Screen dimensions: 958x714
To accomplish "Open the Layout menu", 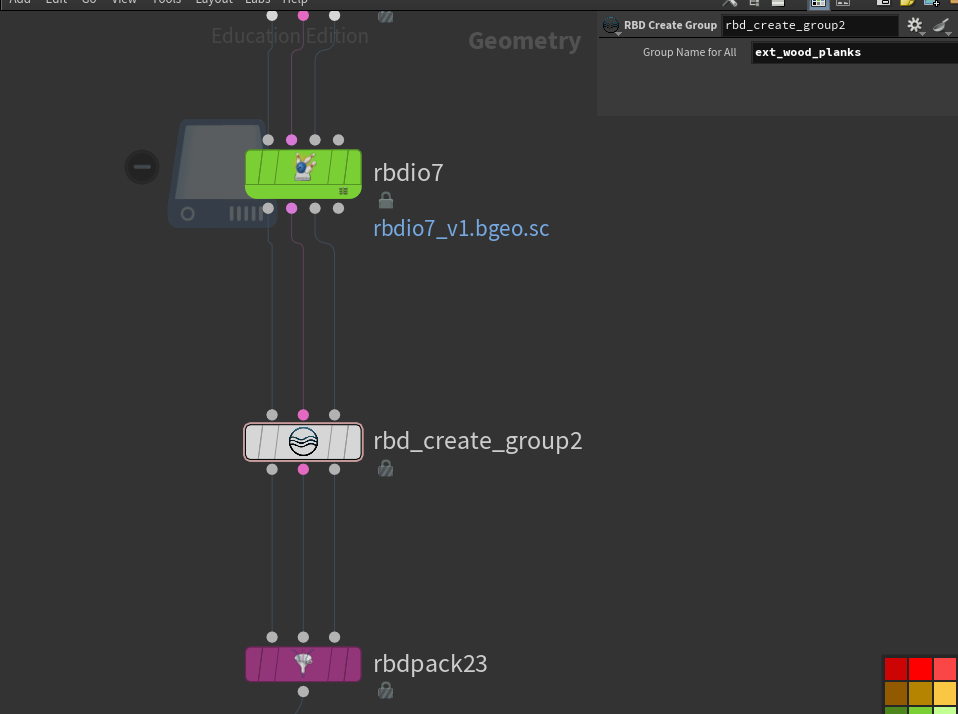I will (212, 3).
